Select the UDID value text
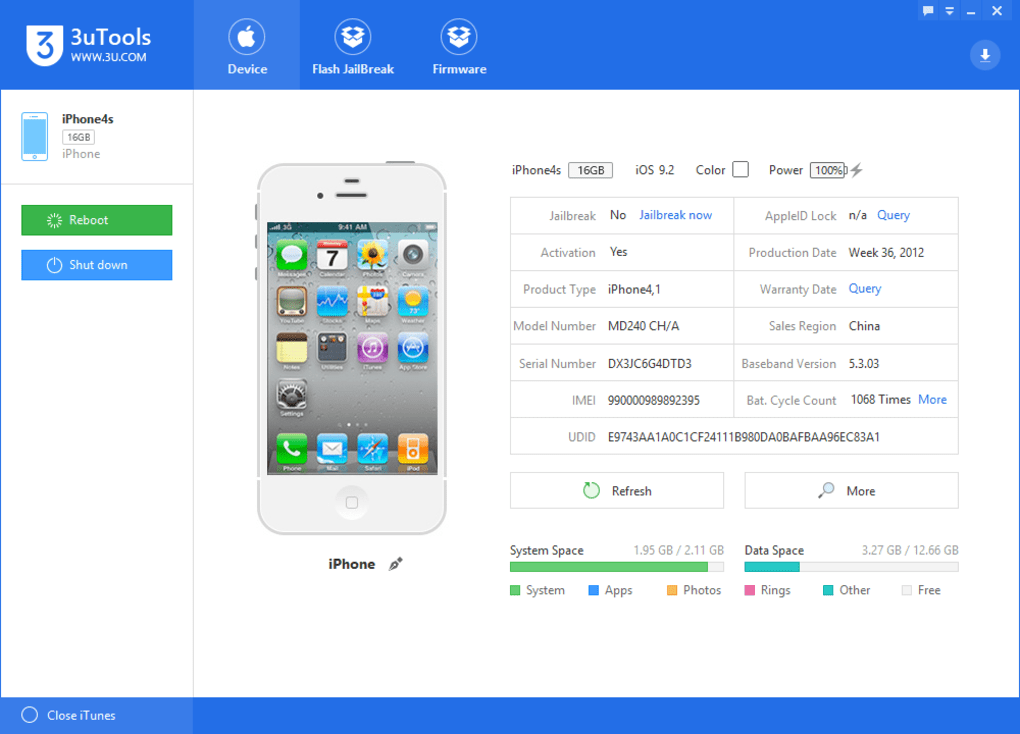Viewport: 1020px width, 734px height. coord(744,437)
